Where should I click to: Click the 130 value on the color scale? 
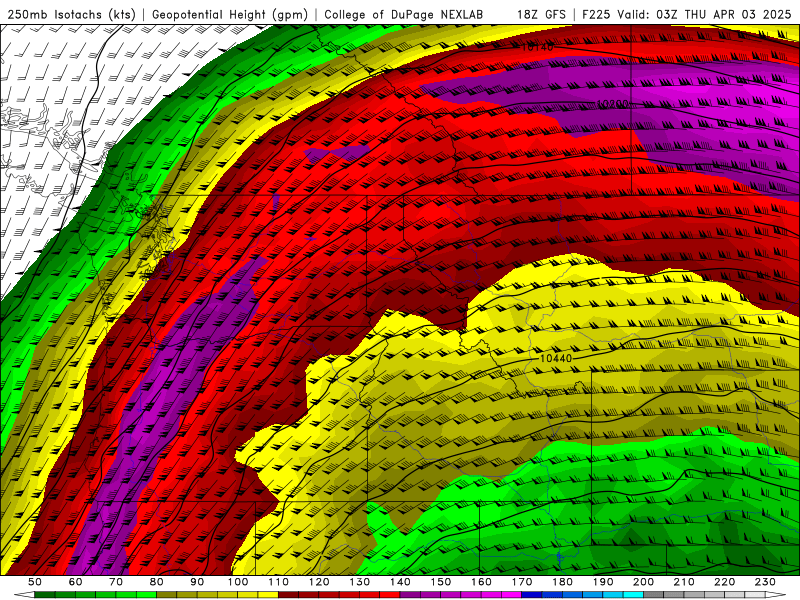[360, 582]
